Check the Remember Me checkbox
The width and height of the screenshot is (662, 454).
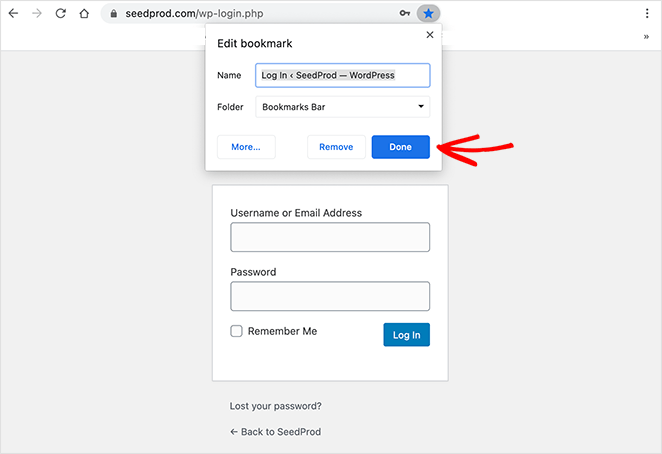tap(237, 331)
